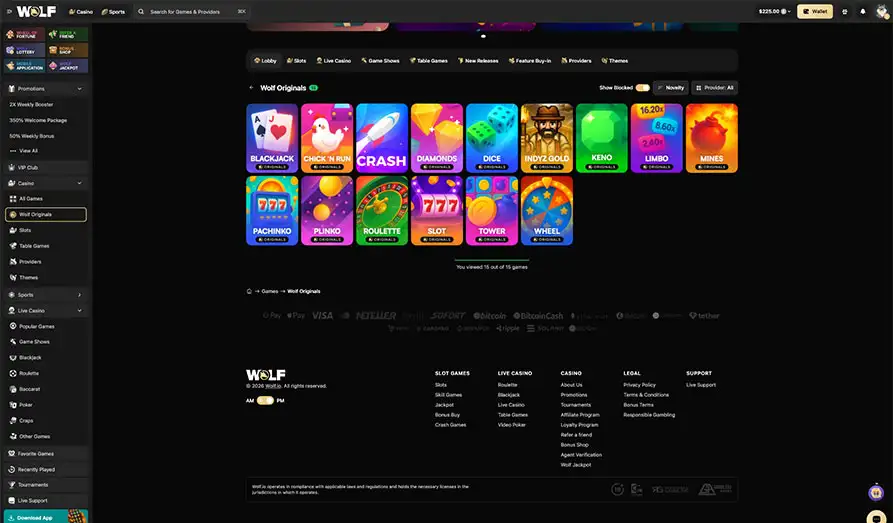Switch to the New Releases tab
This screenshot has height=523, width=893.
pos(478,61)
